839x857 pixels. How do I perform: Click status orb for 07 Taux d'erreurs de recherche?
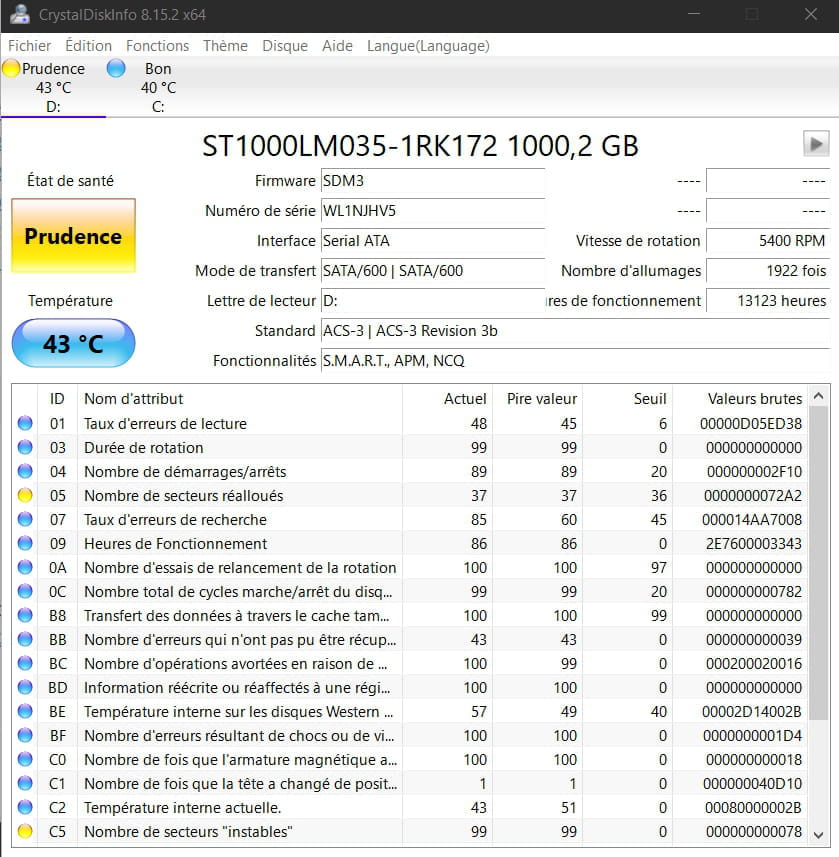(x=25, y=519)
